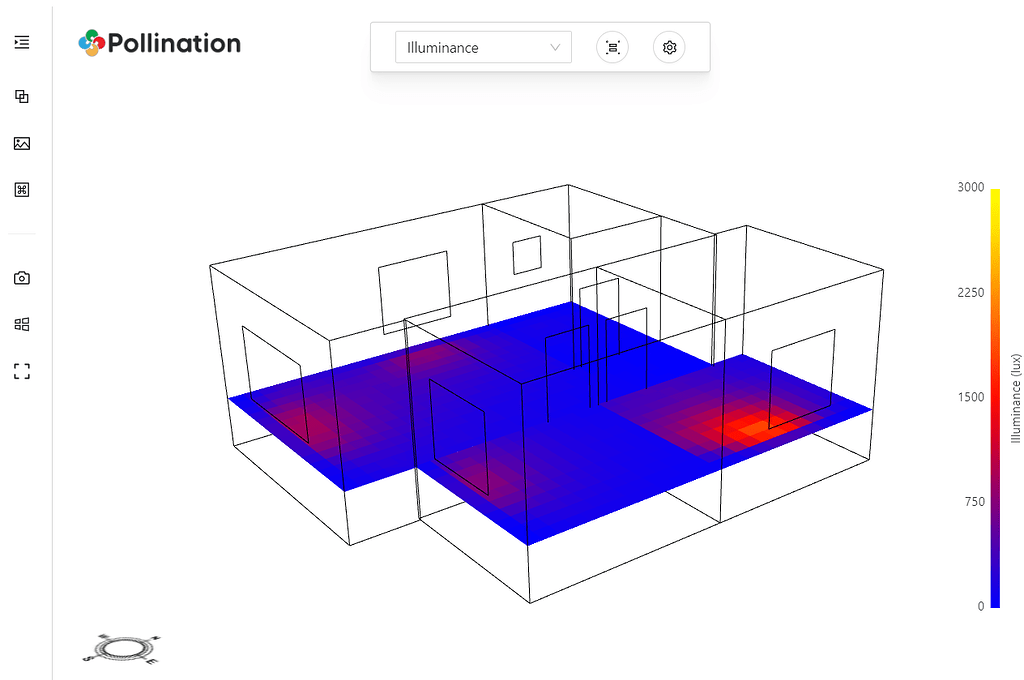Open the Illuminance data dropdown
1024x680 pixels.
(x=483, y=47)
